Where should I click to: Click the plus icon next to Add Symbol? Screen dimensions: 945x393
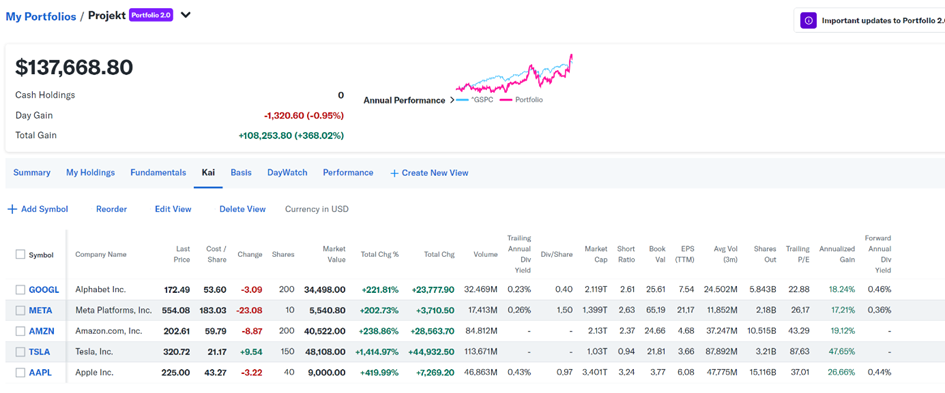coord(12,209)
